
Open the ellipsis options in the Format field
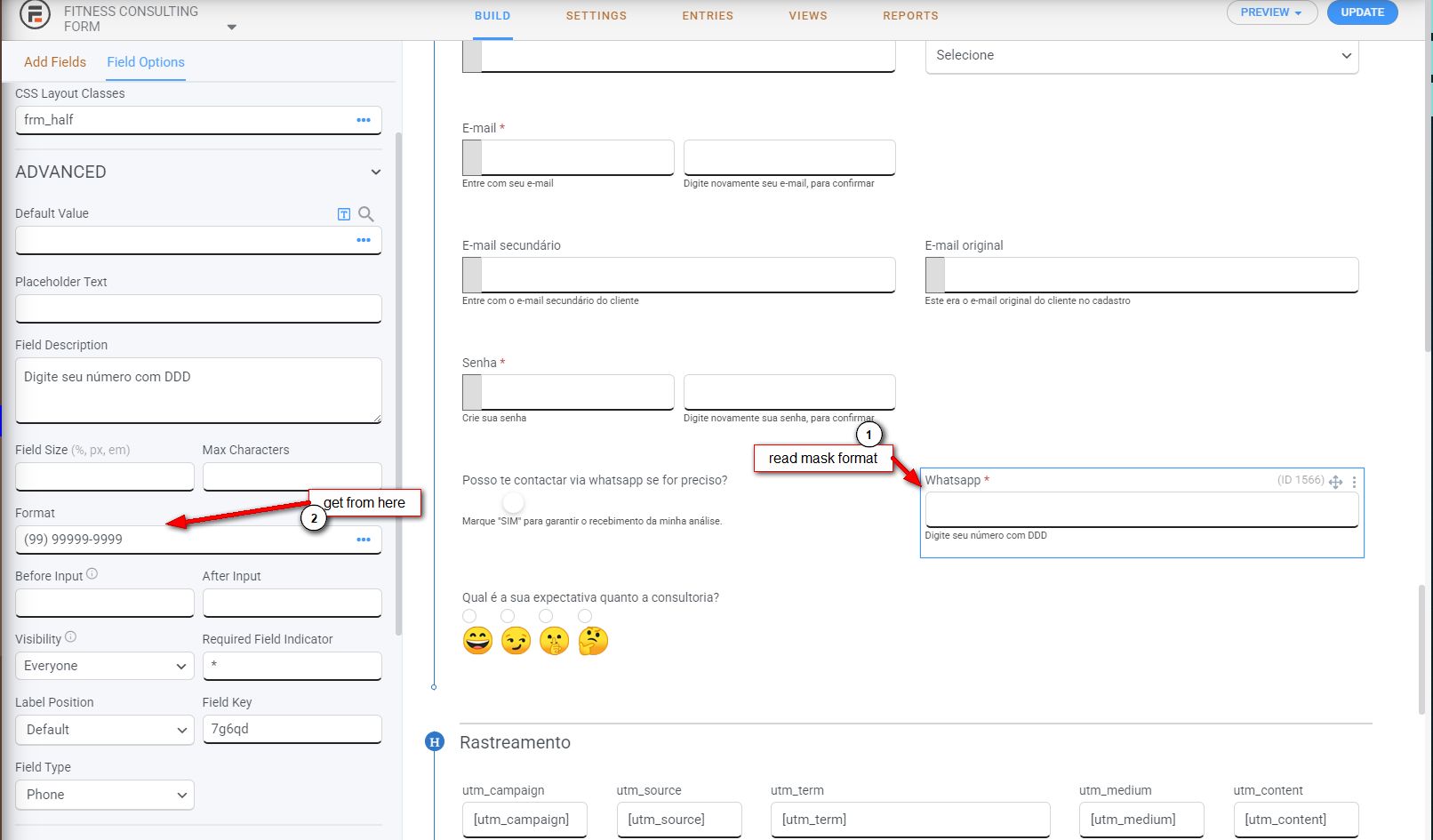[364, 540]
